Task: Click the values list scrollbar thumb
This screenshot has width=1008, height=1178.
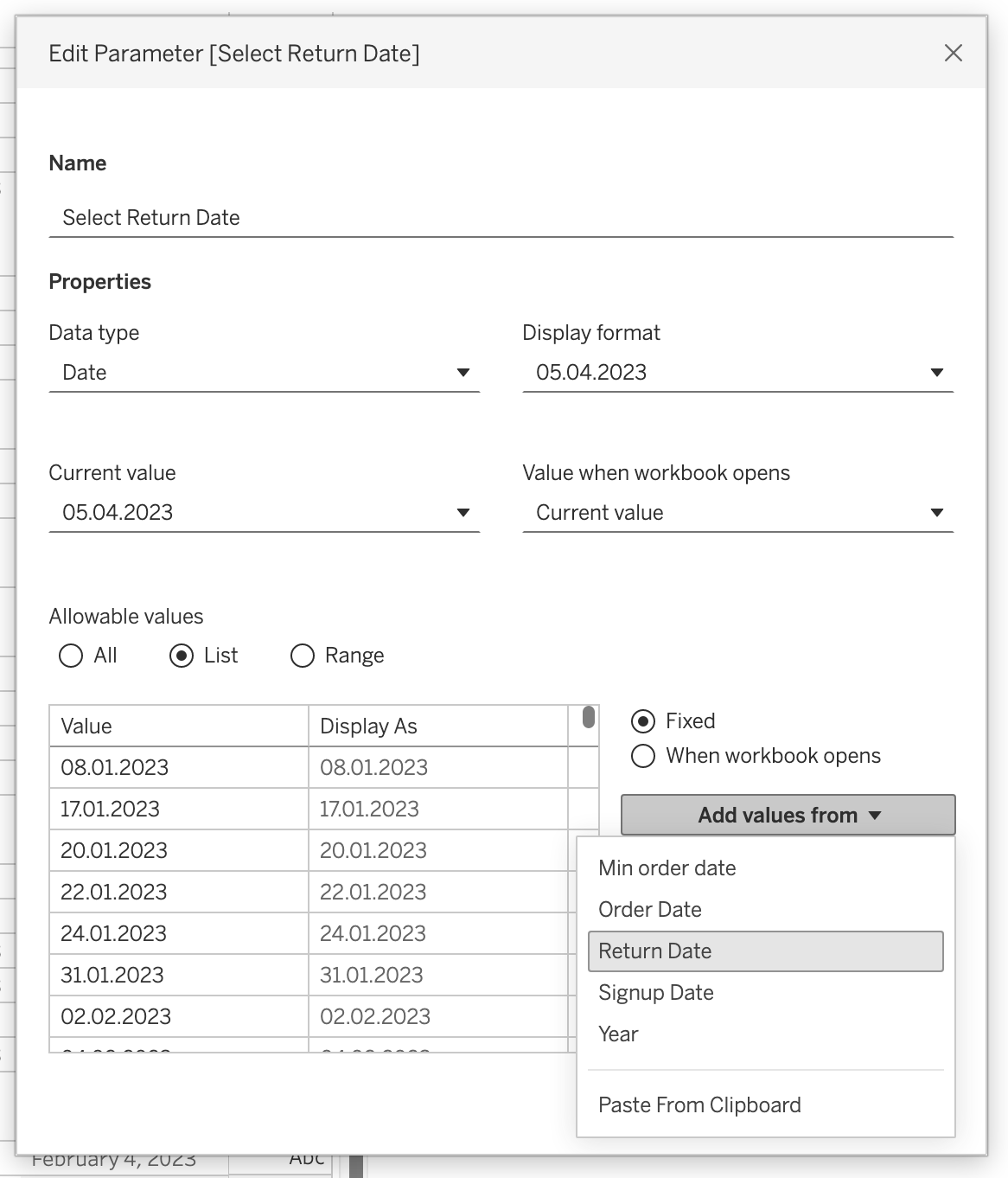Action: [589, 717]
